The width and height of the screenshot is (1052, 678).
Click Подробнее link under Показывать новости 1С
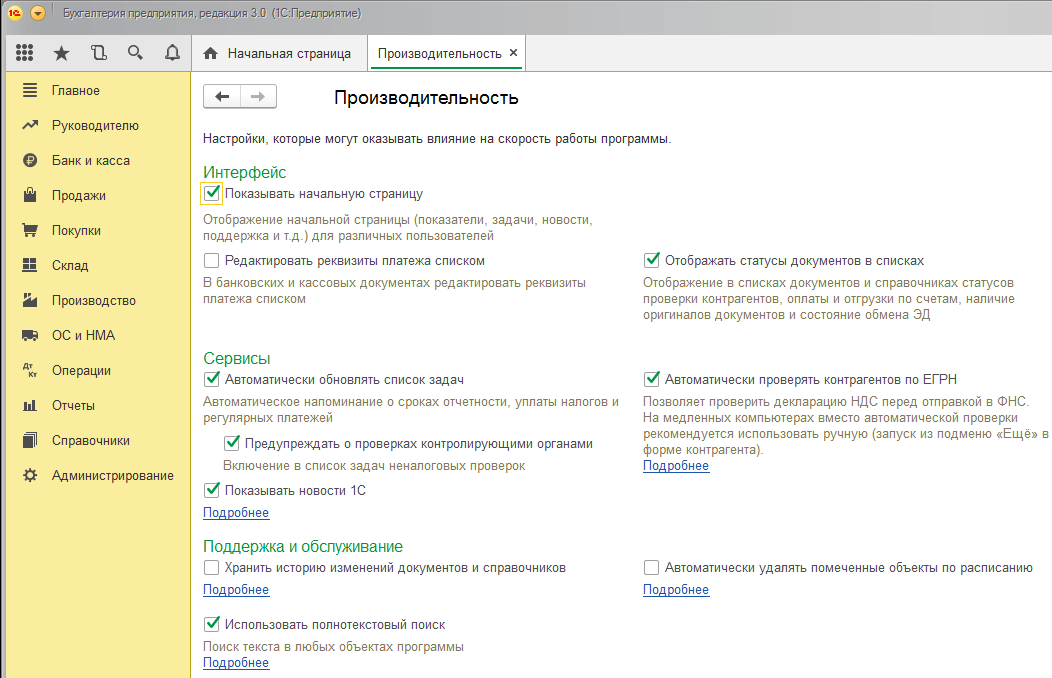coord(236,513)
